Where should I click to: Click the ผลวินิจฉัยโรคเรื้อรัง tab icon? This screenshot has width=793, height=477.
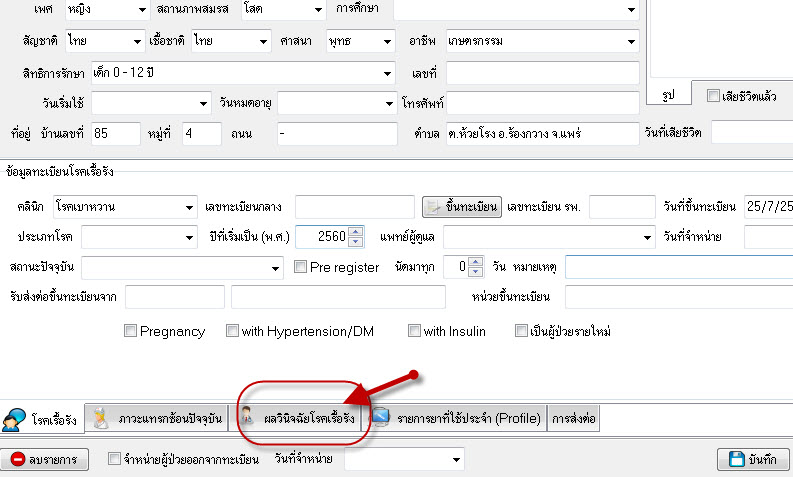pyautogui.click(x=247, y=419)
